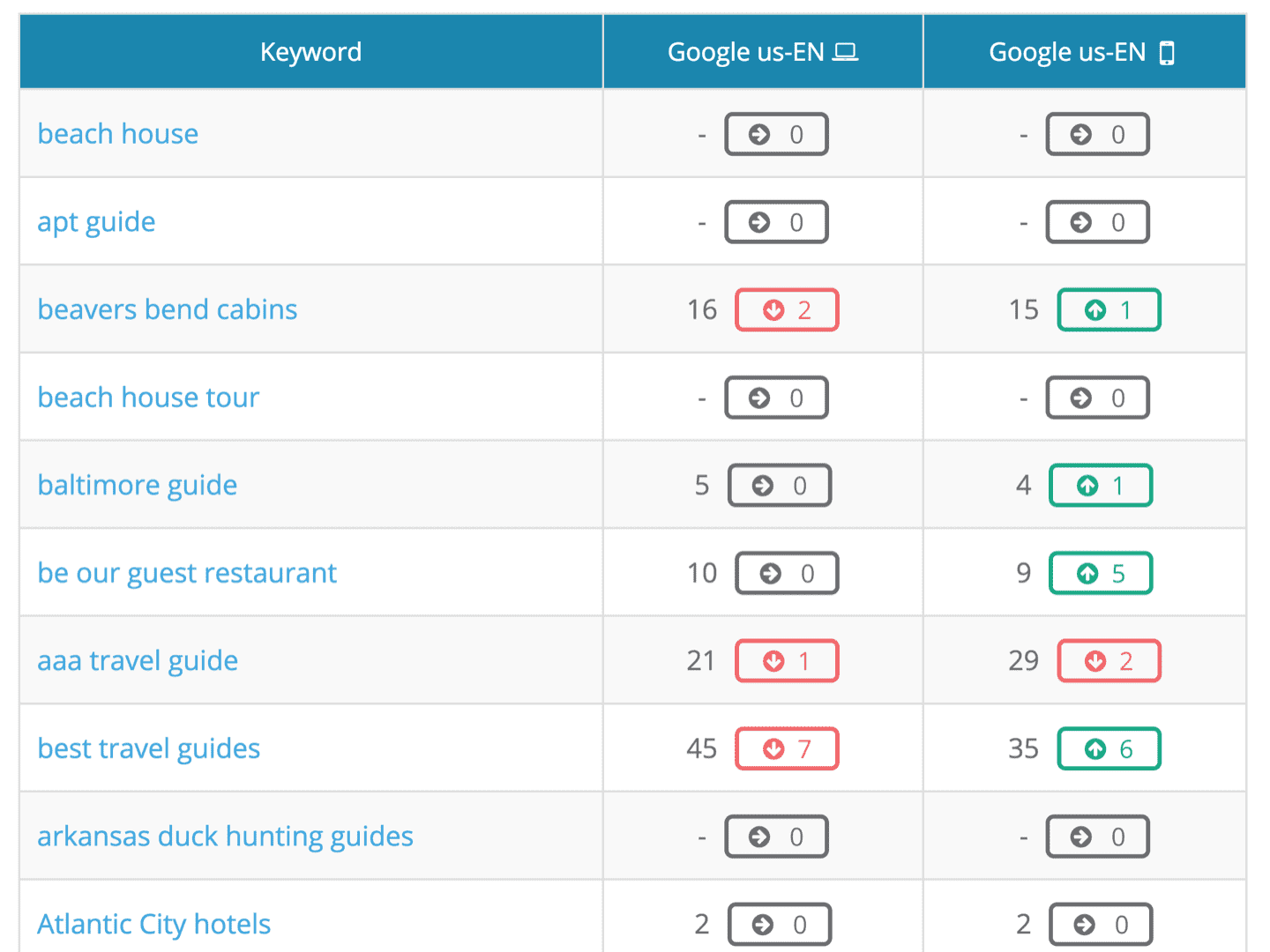Open the Atlantic City hotels keyword link
Viewport: 1270px width, 952px height.
153,924
